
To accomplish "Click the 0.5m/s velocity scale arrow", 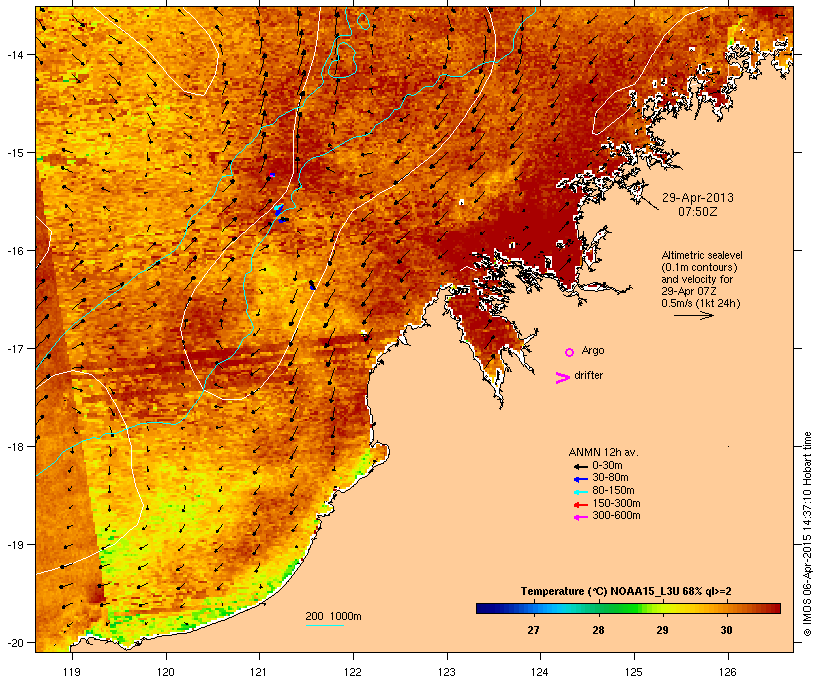I will tap(693, 315).
